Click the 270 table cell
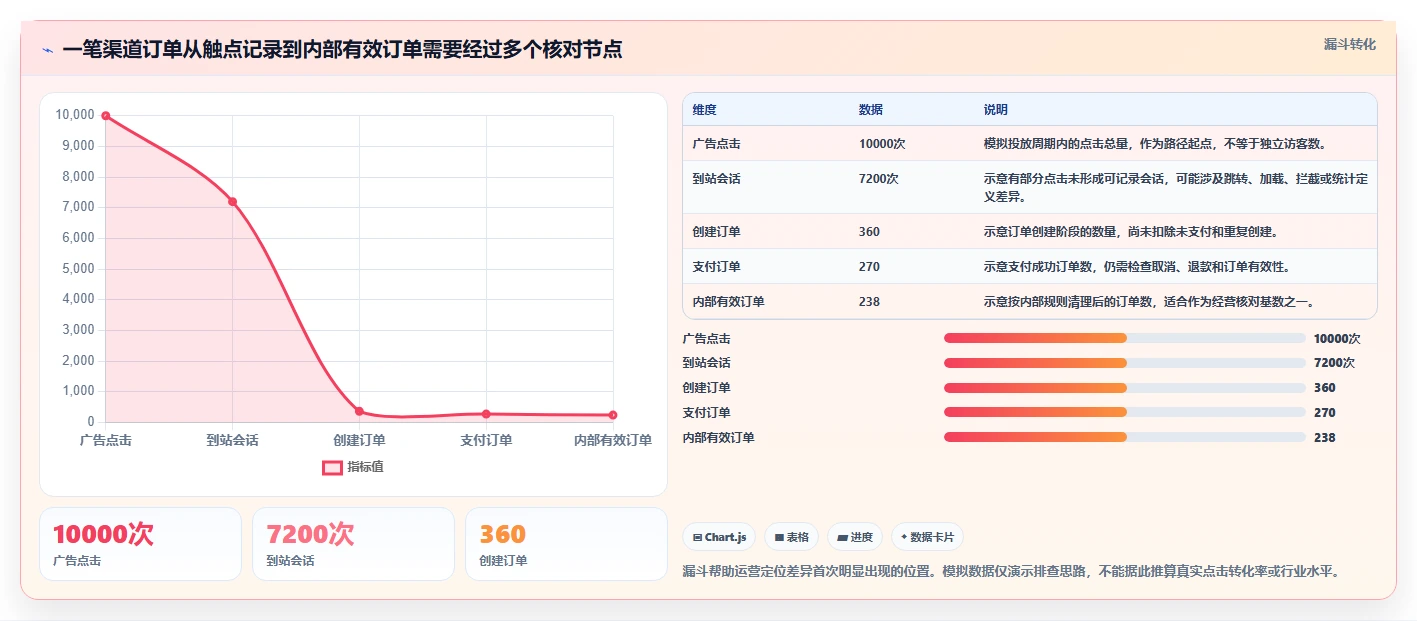The height and width of the screenshot is (621, 1417). coord(869,267)
